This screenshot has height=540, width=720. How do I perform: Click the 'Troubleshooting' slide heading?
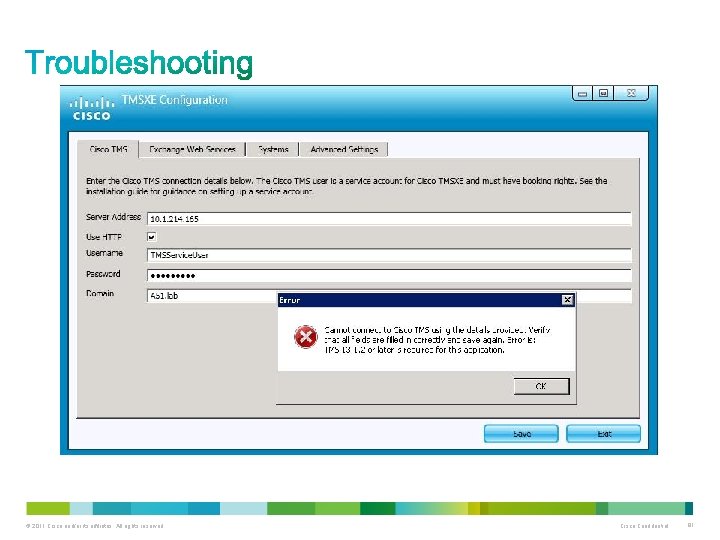click(x=139, y=64)
